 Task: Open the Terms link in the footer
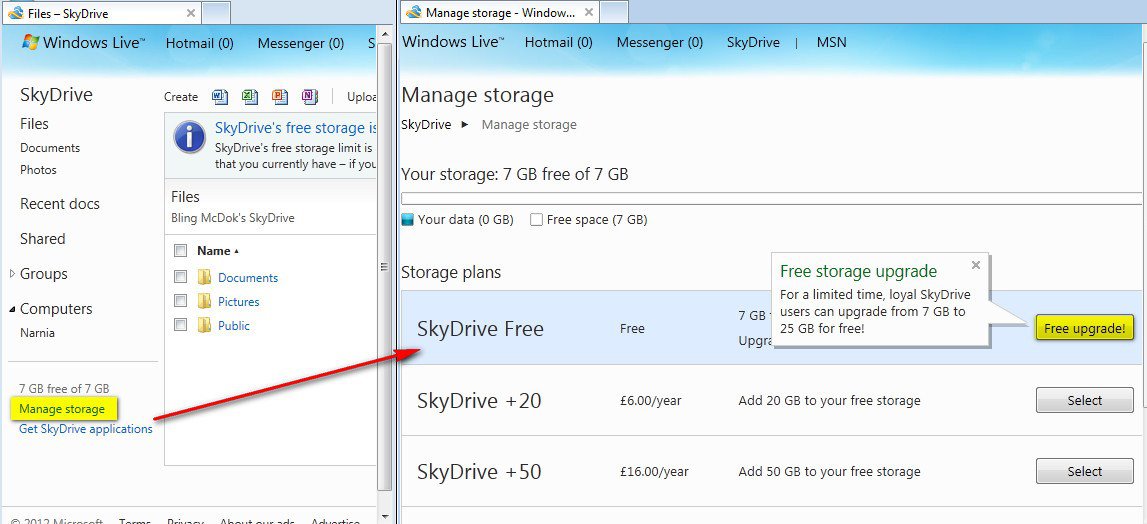coord(135,521)
